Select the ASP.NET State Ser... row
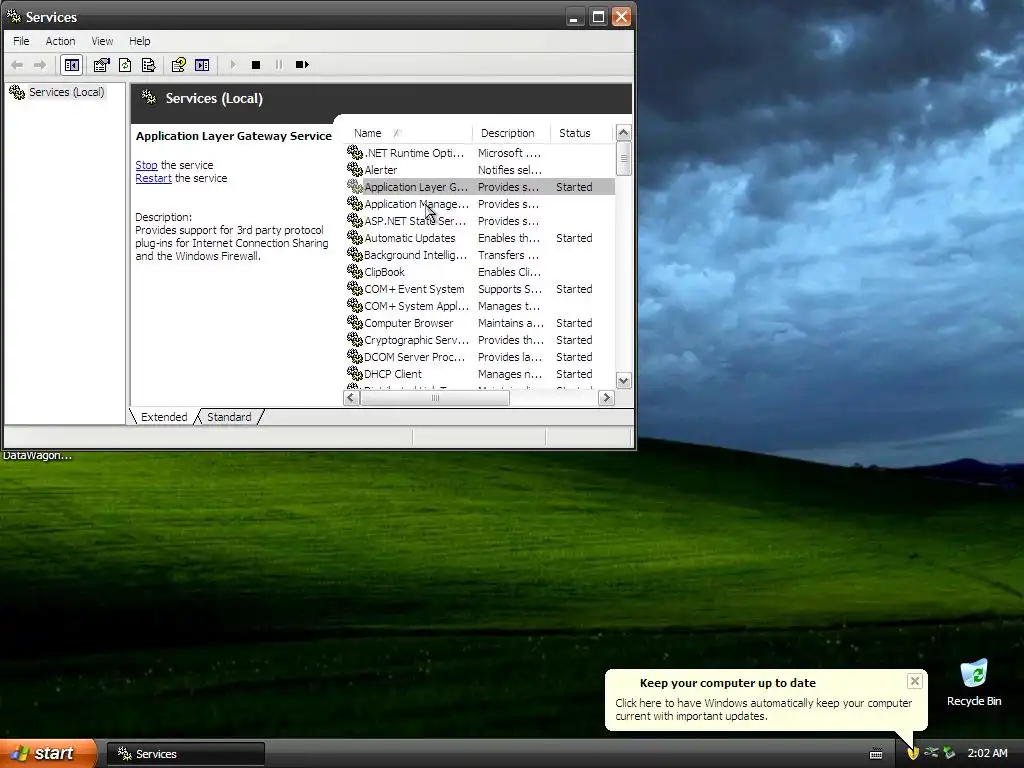The width and height of the screenshot is (1024, 768). [480, 221]
